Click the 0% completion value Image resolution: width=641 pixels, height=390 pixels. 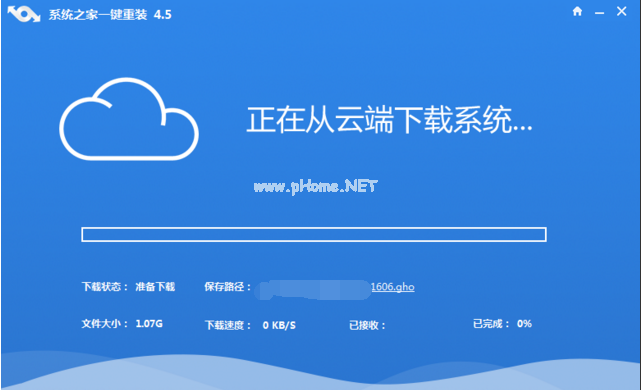point(524,324)
